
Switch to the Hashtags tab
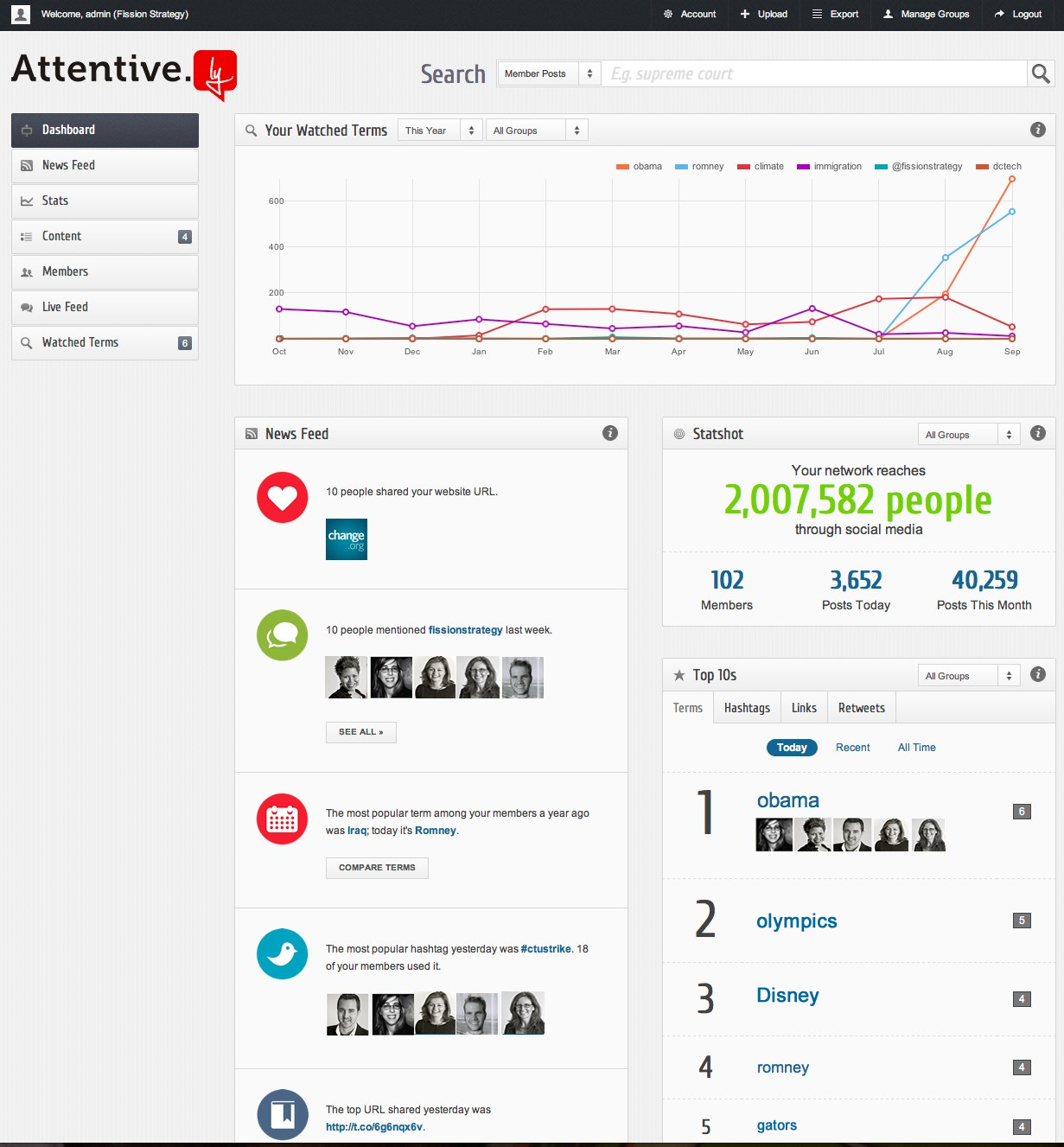pyautogui.click(x=747, y=708)
